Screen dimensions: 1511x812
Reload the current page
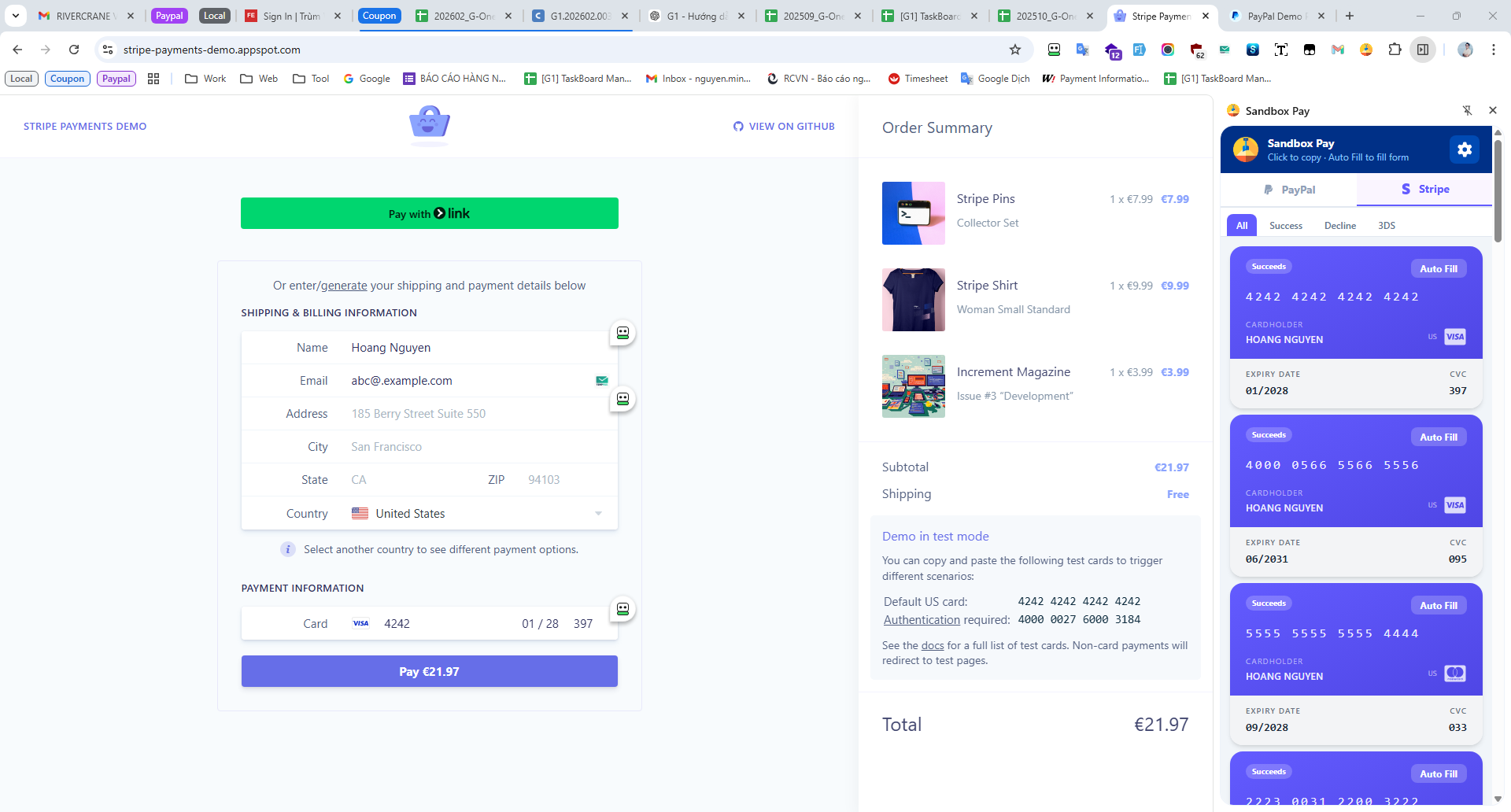pos(74,50)
